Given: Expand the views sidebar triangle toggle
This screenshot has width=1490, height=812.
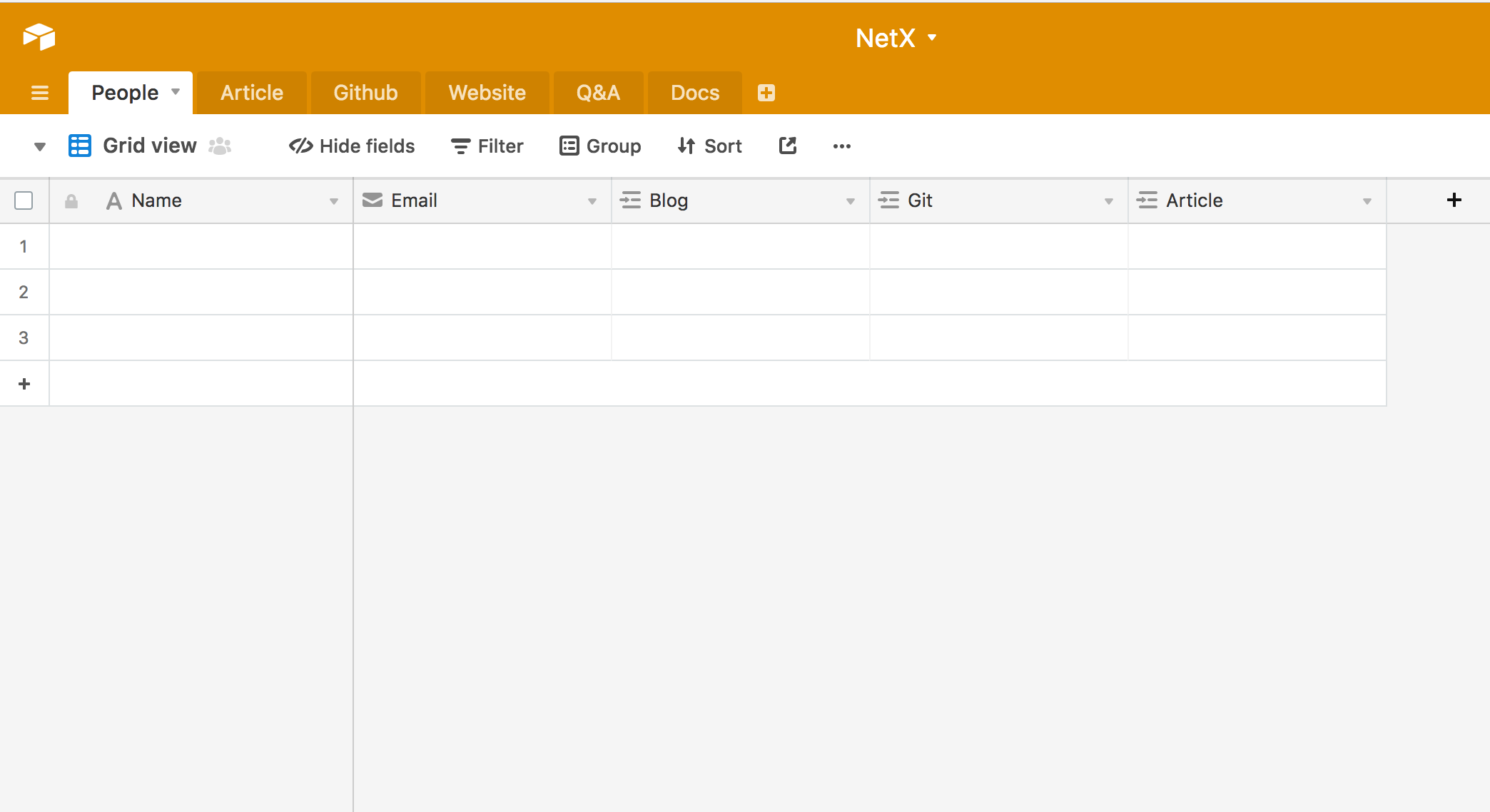Looking at the screenshot, I should coord(40,146).
